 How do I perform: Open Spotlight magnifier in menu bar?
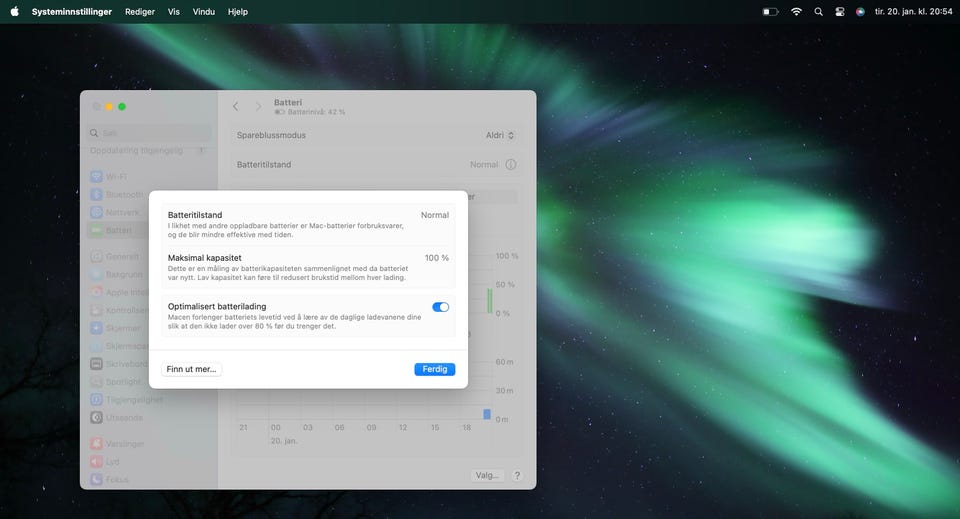(819, 12)
